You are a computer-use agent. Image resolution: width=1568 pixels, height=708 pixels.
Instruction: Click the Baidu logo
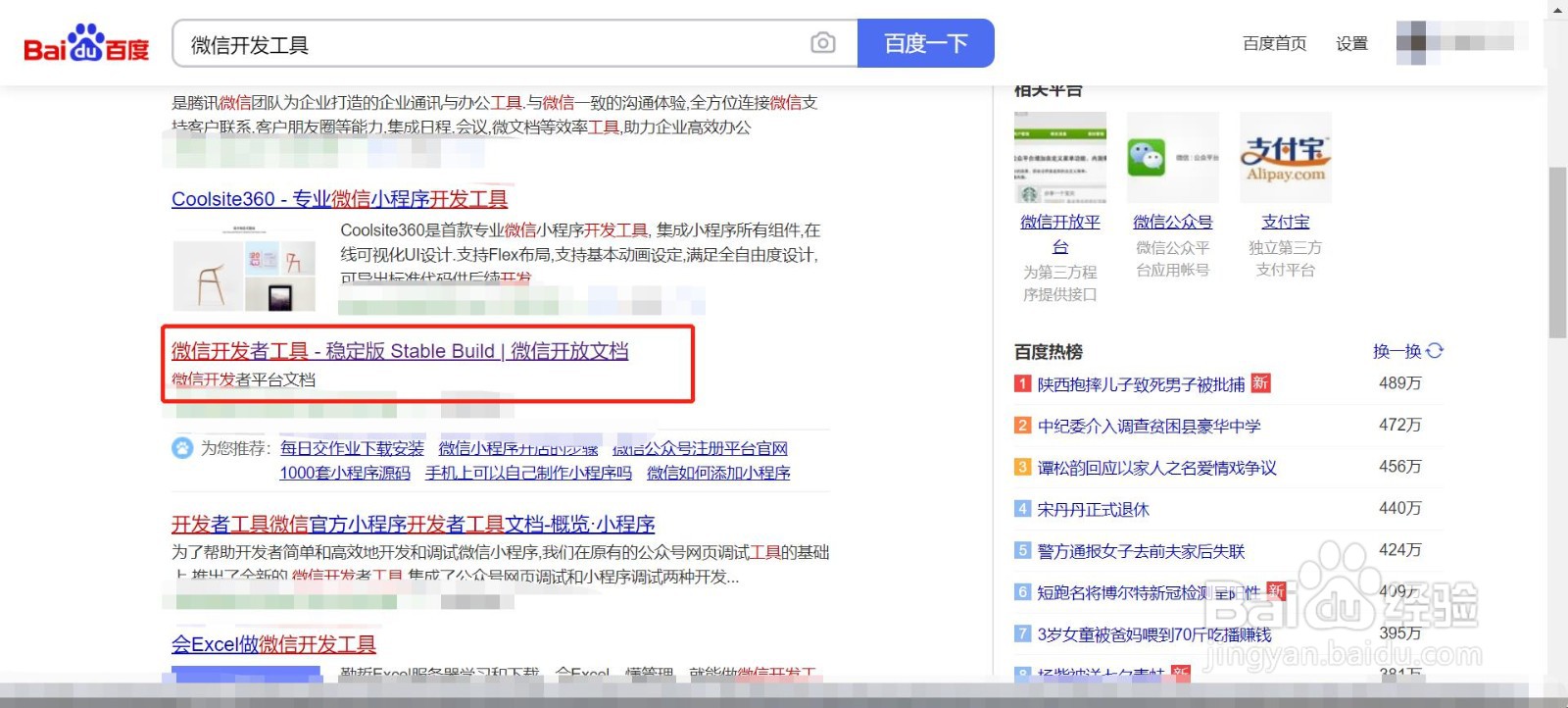click(x=86, y=43)
